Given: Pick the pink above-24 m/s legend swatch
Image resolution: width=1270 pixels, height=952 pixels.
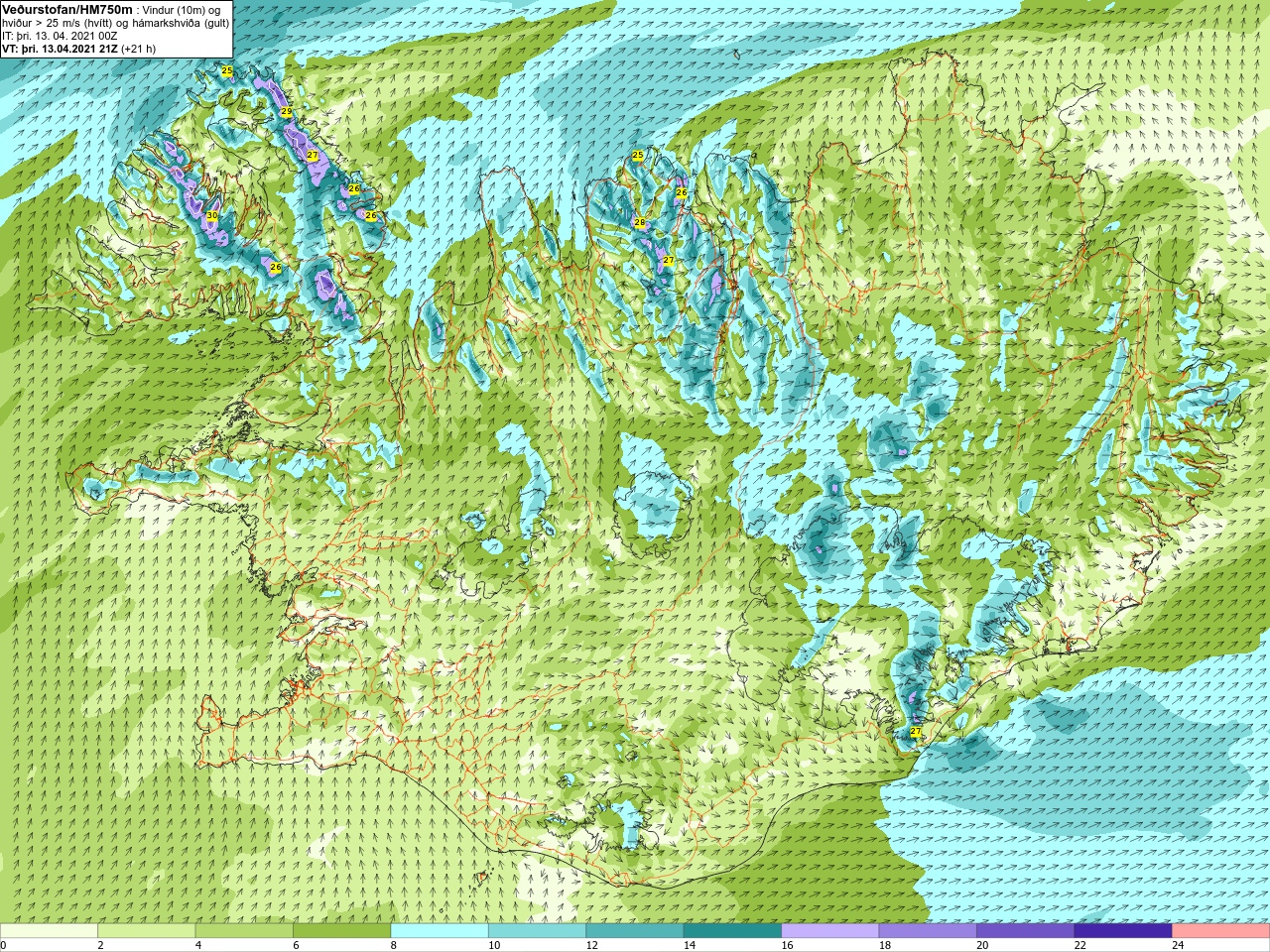Looking at the screenshot, I should click(1221, 931).
